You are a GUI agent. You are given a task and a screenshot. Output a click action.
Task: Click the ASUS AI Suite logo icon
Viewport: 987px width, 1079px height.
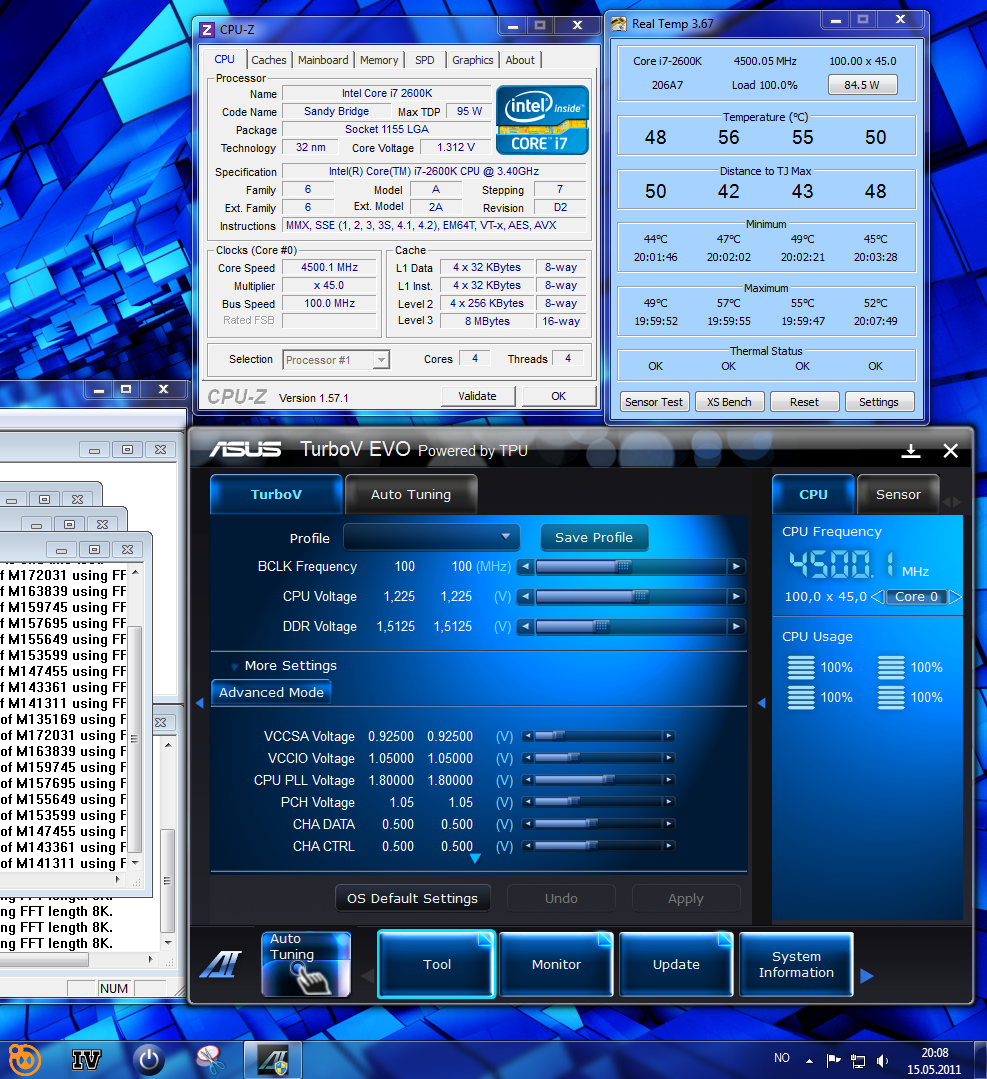[x=221, y=964]
